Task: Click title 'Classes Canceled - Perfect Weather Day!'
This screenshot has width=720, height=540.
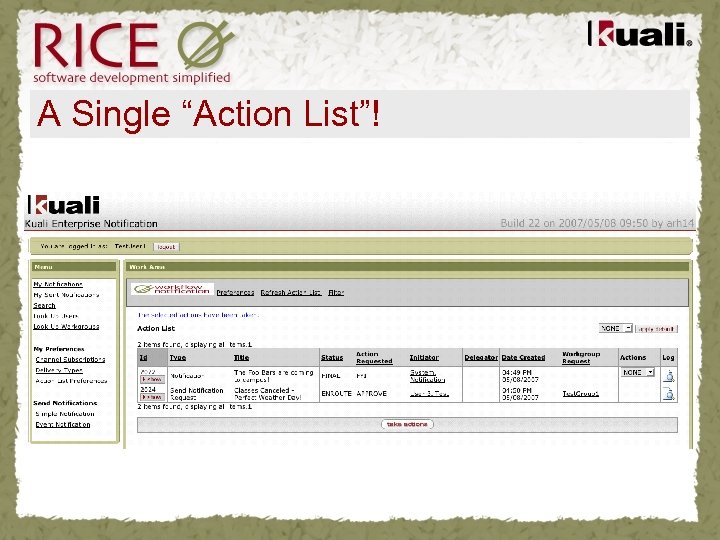Action: click(268, 394)
